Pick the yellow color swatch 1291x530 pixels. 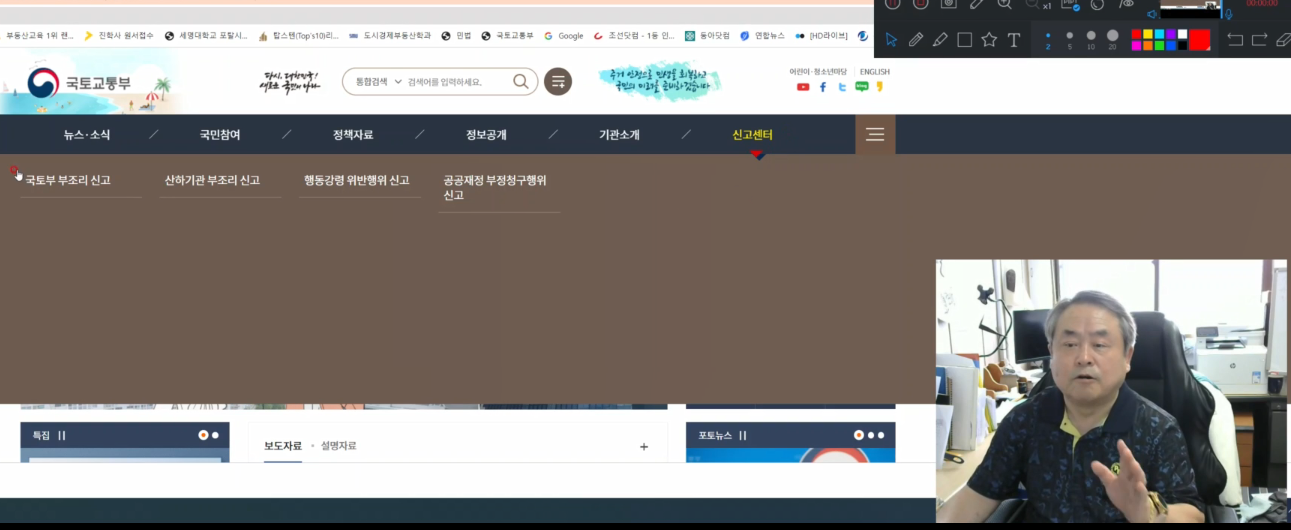[x=1148, y=34]
